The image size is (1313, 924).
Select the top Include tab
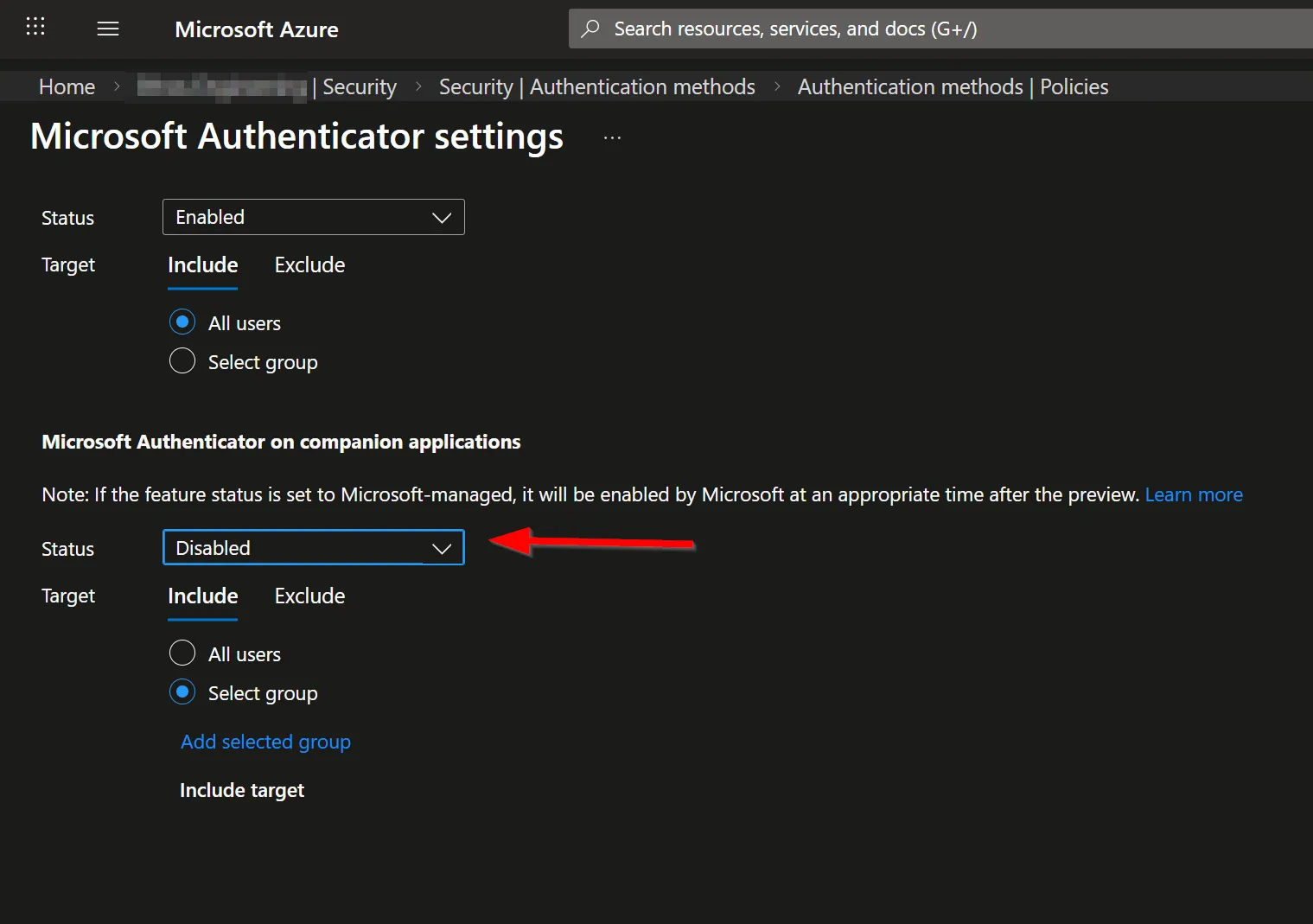203,265
